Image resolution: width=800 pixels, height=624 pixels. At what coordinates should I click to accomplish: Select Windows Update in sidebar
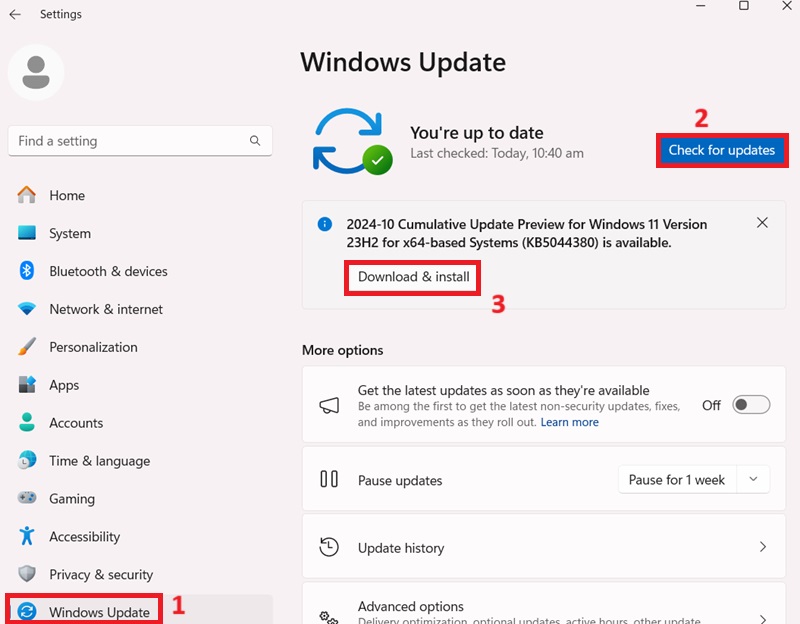tap(140, 611)
